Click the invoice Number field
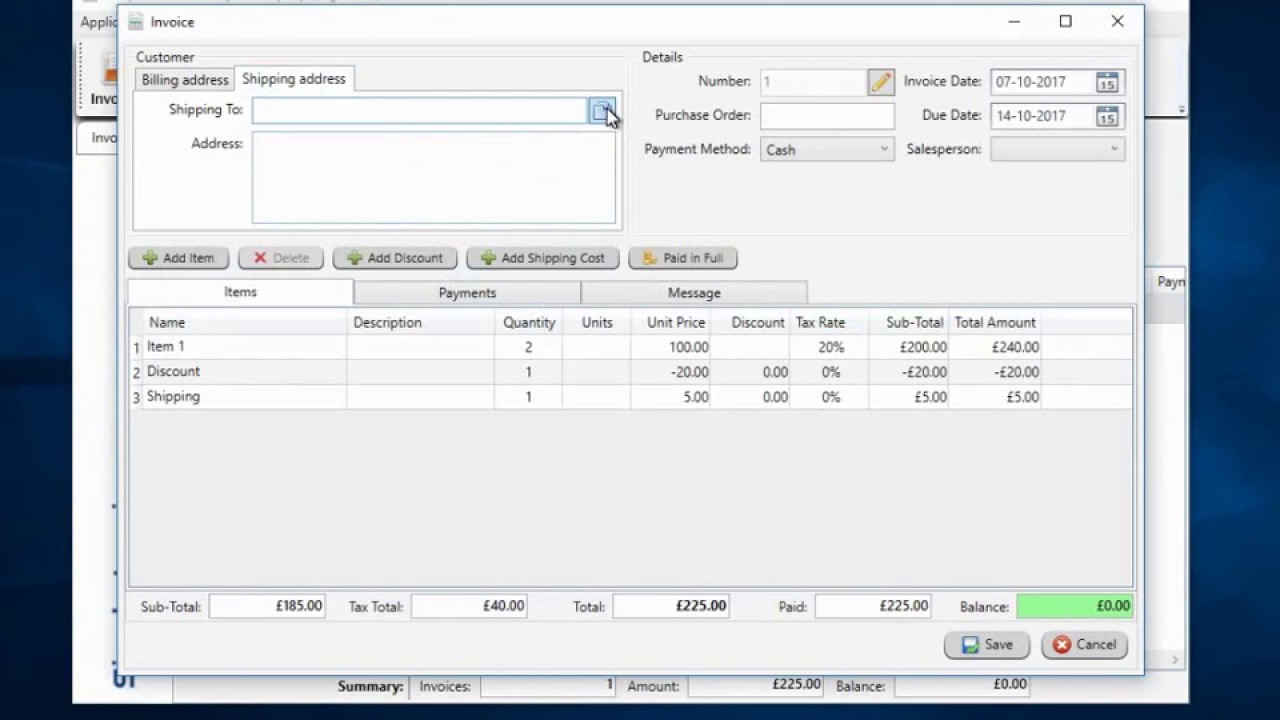 click(813, 82)
